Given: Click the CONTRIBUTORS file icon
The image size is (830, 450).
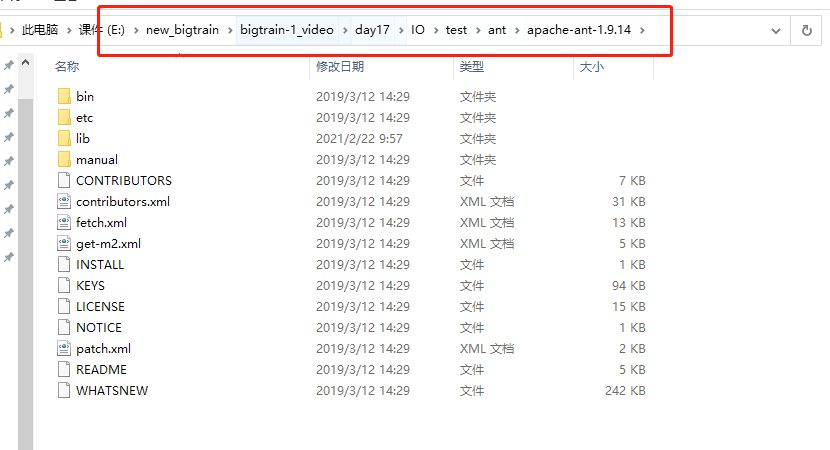Looking at the screenshot, I should click(x=64, y=181).
